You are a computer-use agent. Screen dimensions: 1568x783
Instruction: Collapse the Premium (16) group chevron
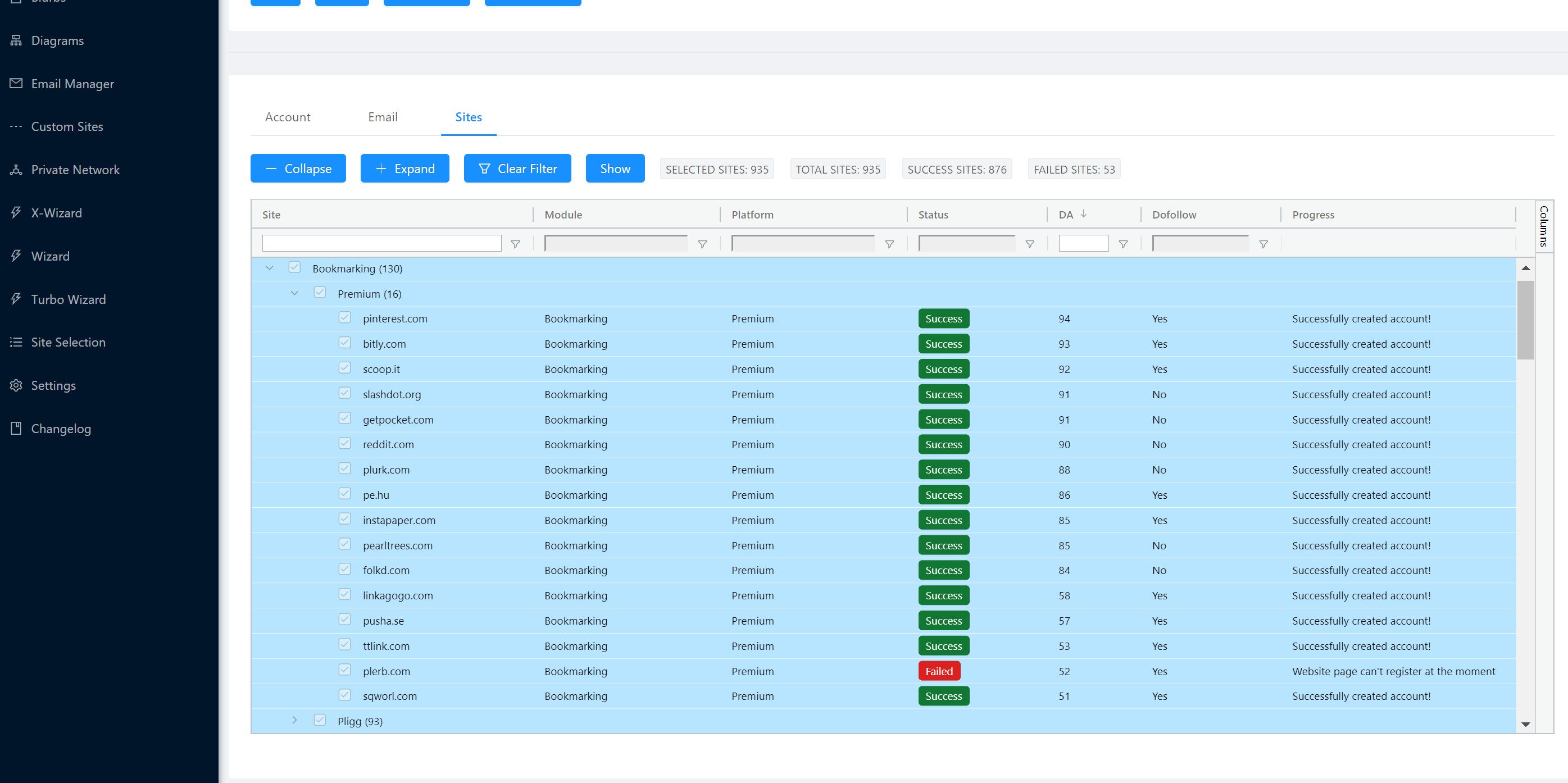(294, 293)
